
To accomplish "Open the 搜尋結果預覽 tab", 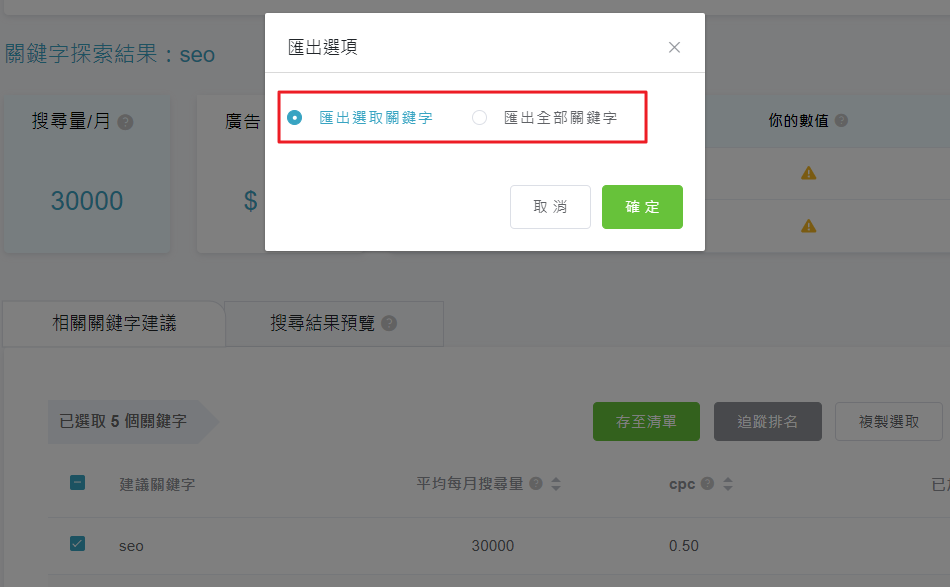I will point(322,323).
